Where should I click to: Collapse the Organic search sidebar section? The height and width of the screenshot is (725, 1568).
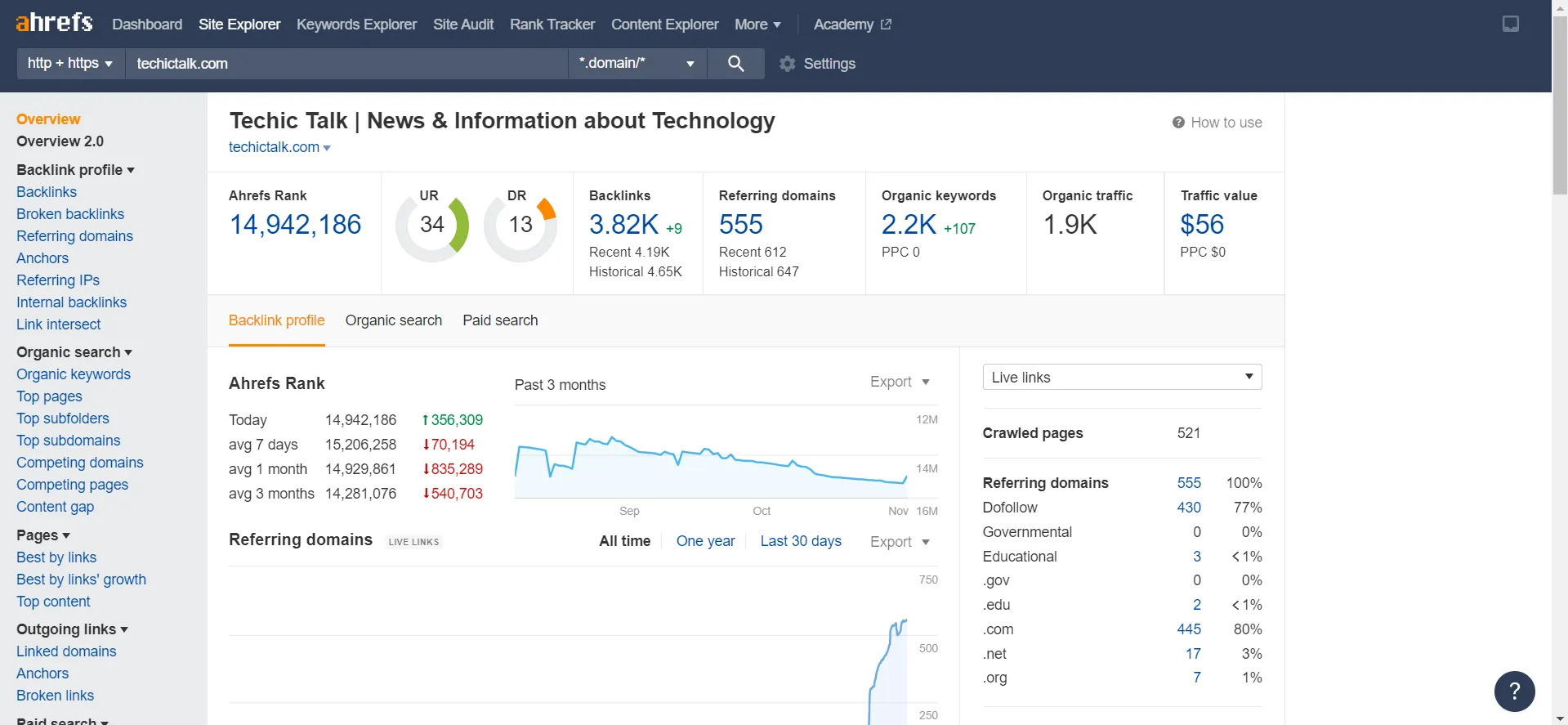(74, 352)
